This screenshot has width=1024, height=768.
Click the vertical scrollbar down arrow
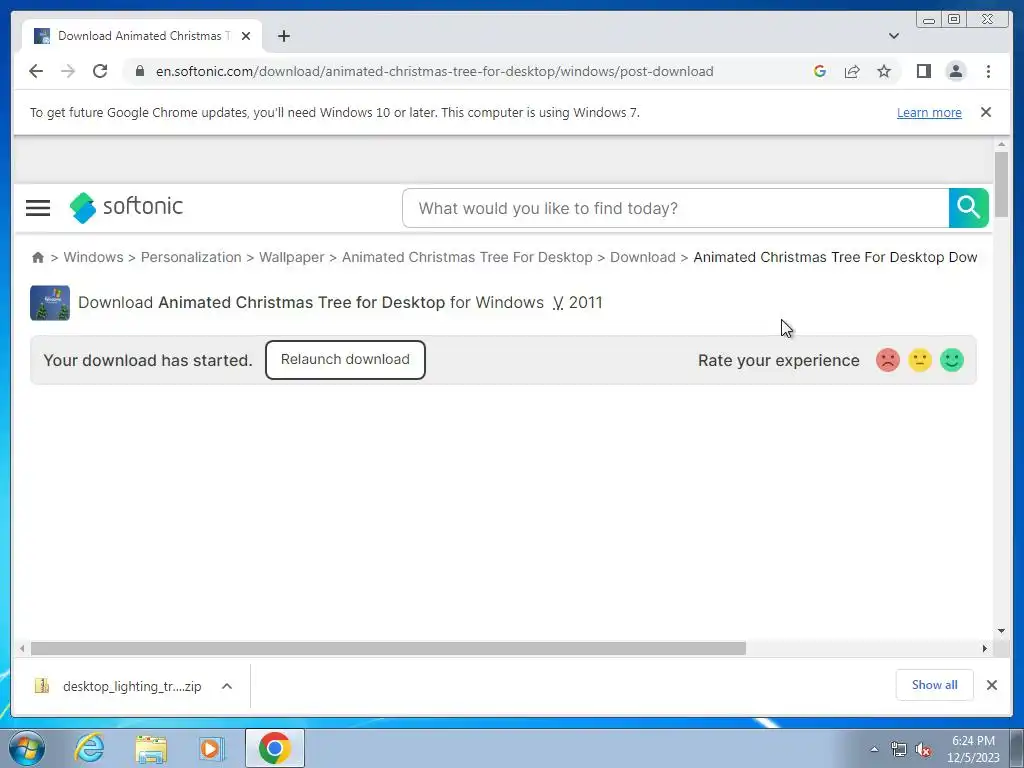[x=1001, y=631]
